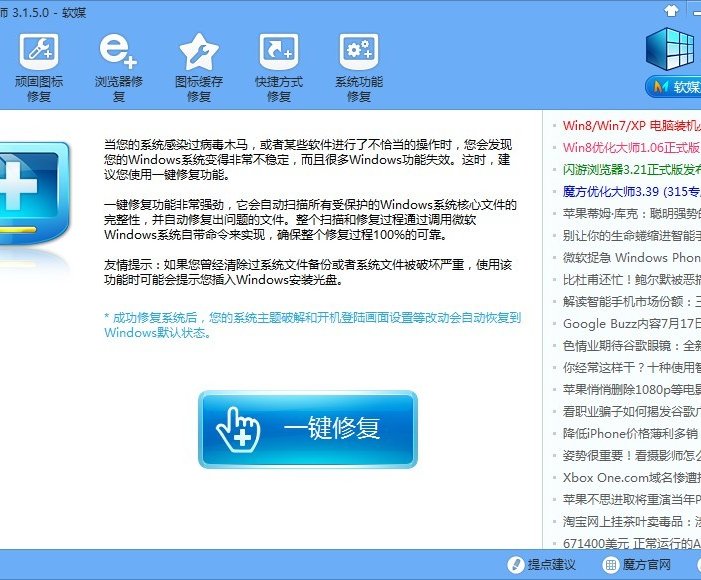Image resolution: width=701 pixels, height=580 pixels.
Task: Click the 一键修复 button
Action: pyautogui.click(x=308, y=429)
